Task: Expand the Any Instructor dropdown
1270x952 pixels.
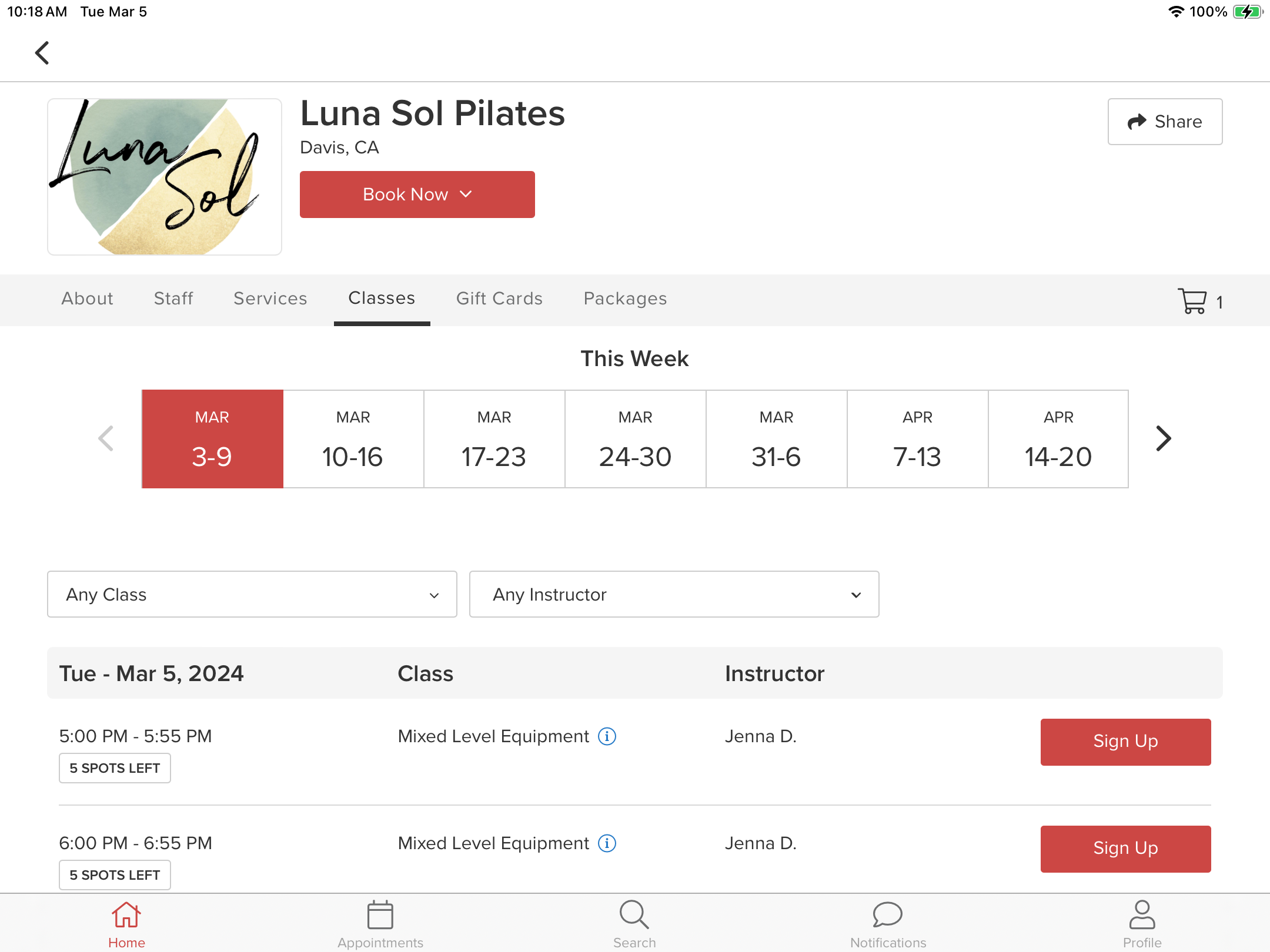Action: click(x=674, y=594)
